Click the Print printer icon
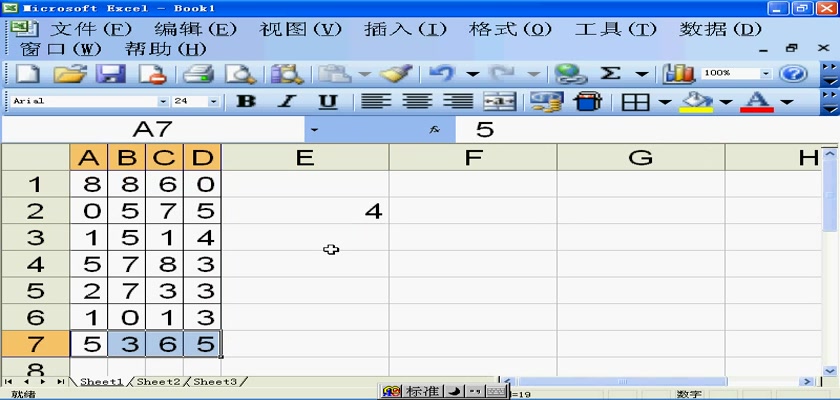 point(199,73)
